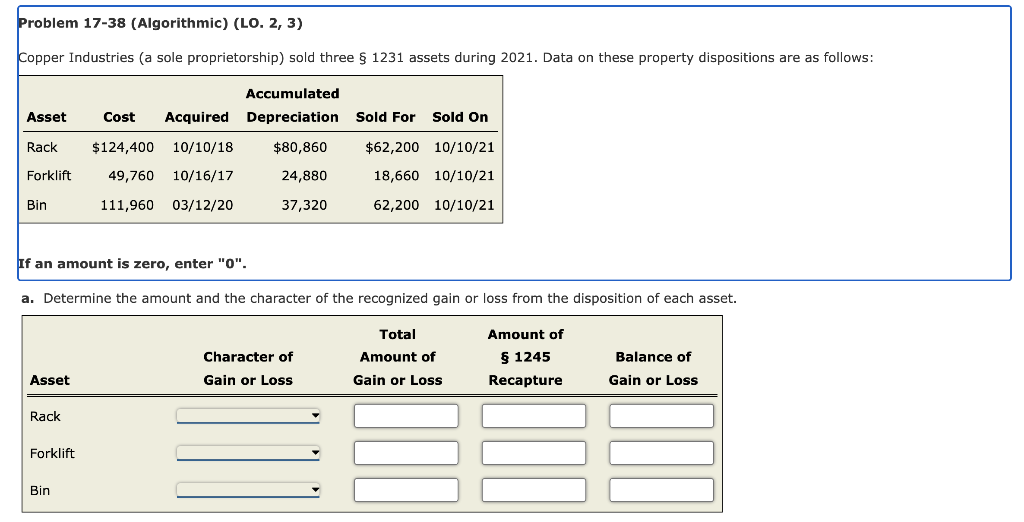Select Bin accumulated depreciation 37,320
This screenshot has height=522, width=1024.
(304, 205)
